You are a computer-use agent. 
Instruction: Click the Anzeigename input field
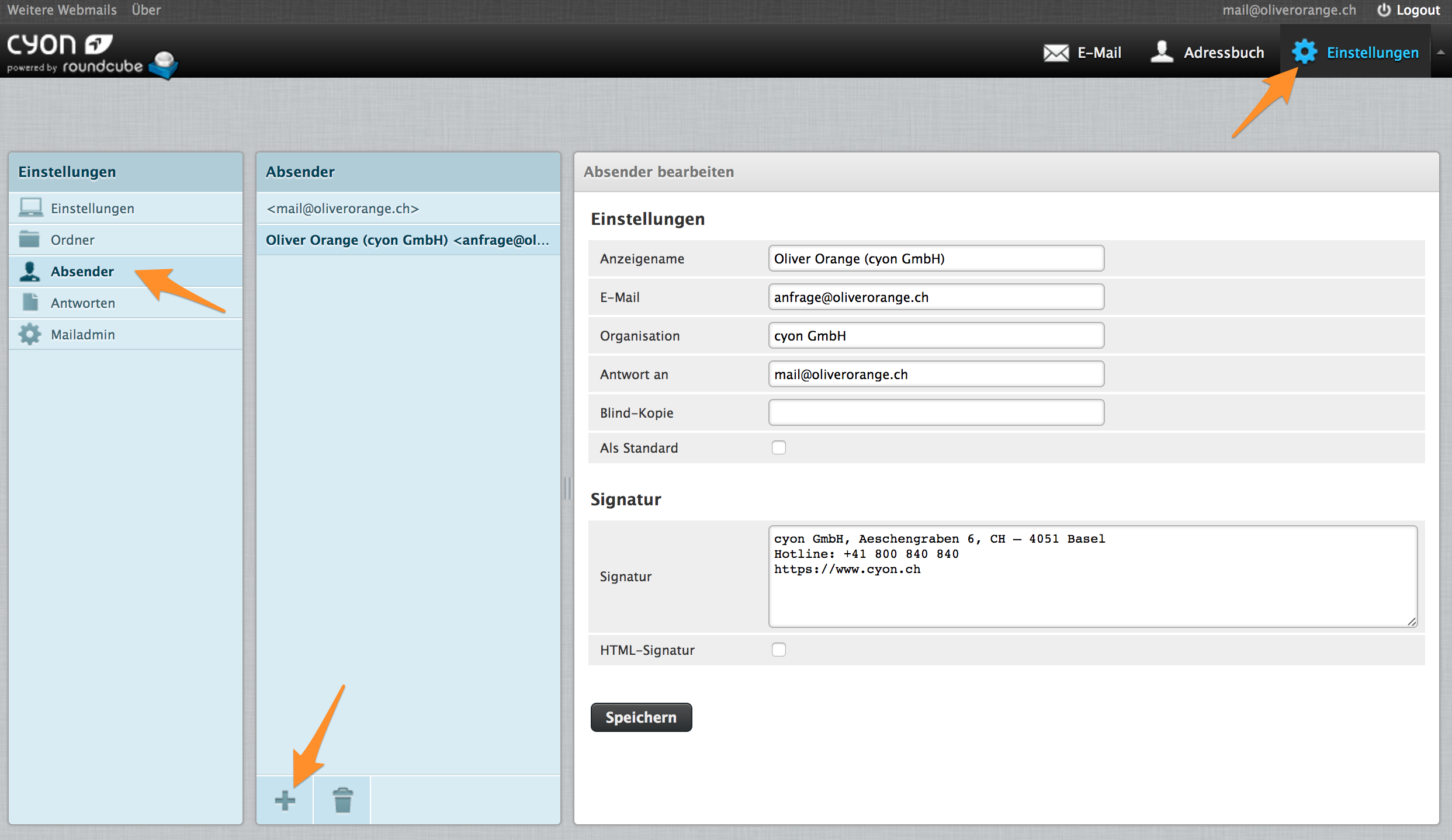[936, 258]
